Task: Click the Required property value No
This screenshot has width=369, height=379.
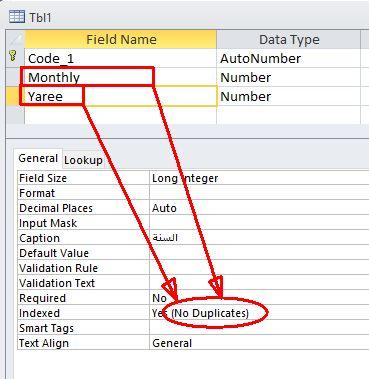Action: pyautogui.click(x=259, y=298)
